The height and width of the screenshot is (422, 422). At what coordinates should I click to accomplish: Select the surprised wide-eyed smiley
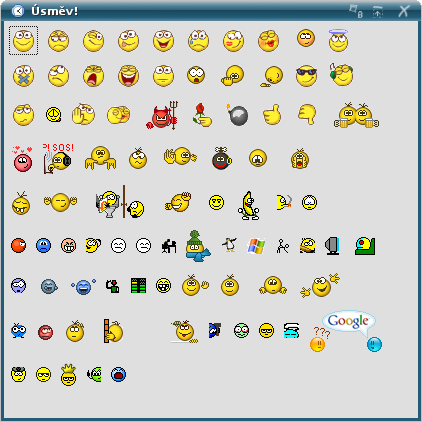click(x=196, y=75)
